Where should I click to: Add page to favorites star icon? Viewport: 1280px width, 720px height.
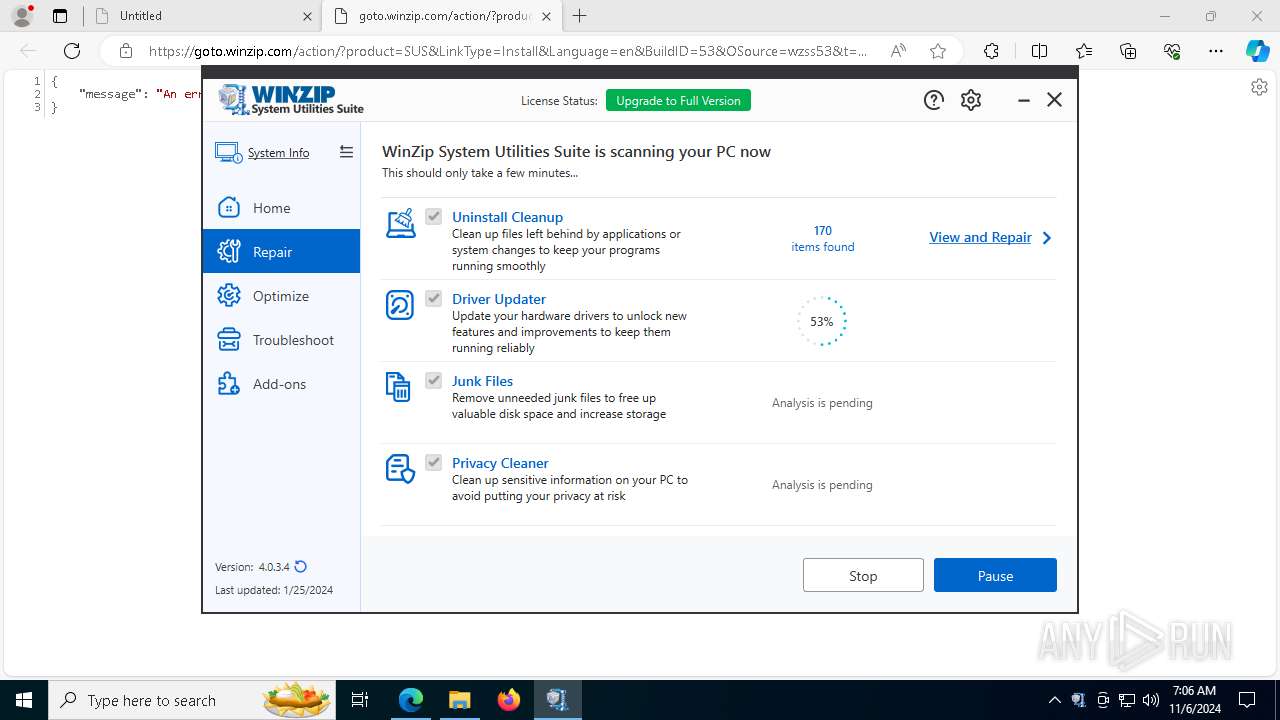937,51
